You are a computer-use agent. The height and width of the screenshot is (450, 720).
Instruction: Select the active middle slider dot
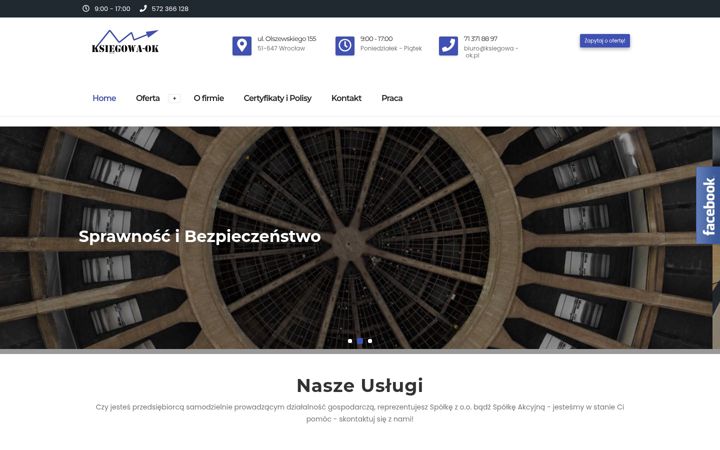(x=360, y=341)
